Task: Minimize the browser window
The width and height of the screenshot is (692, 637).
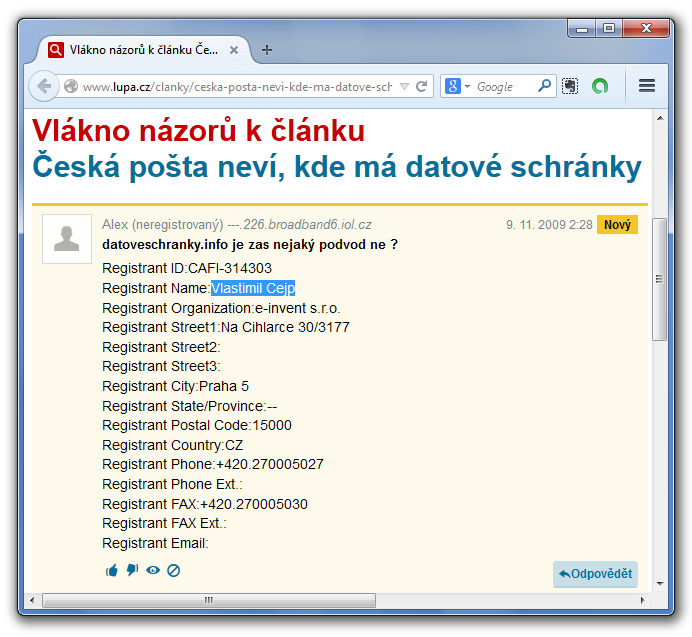Action: pyautogui.click(x=582, y=29)
